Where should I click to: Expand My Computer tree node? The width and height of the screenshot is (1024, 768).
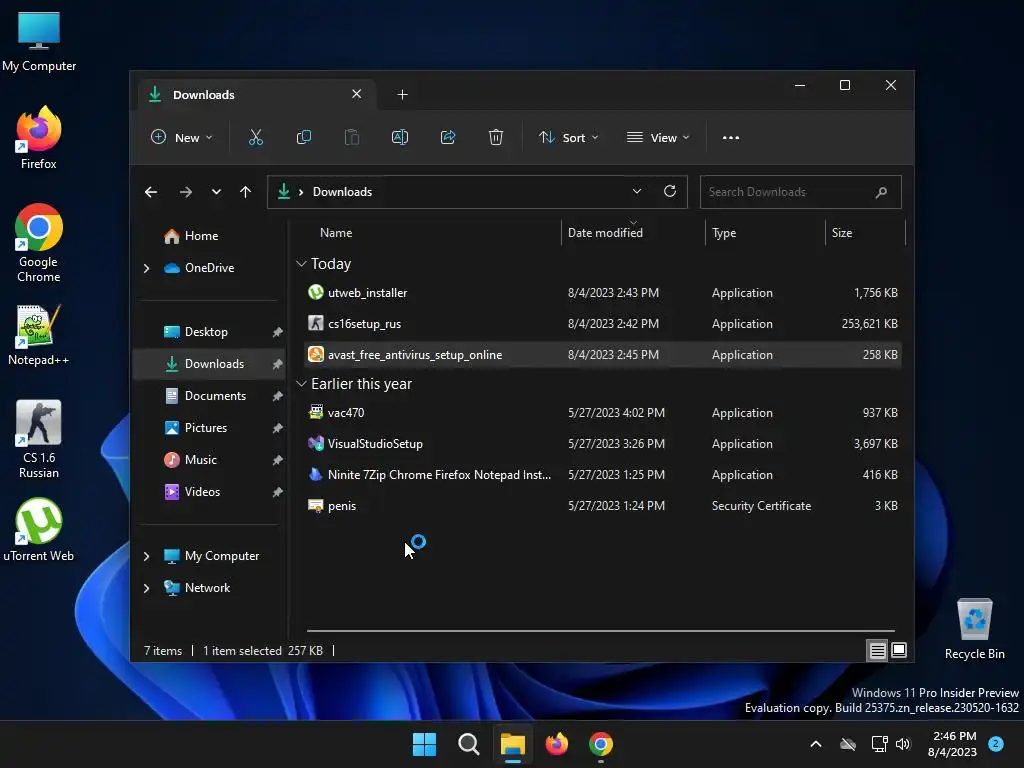click(x=146, y=556)
